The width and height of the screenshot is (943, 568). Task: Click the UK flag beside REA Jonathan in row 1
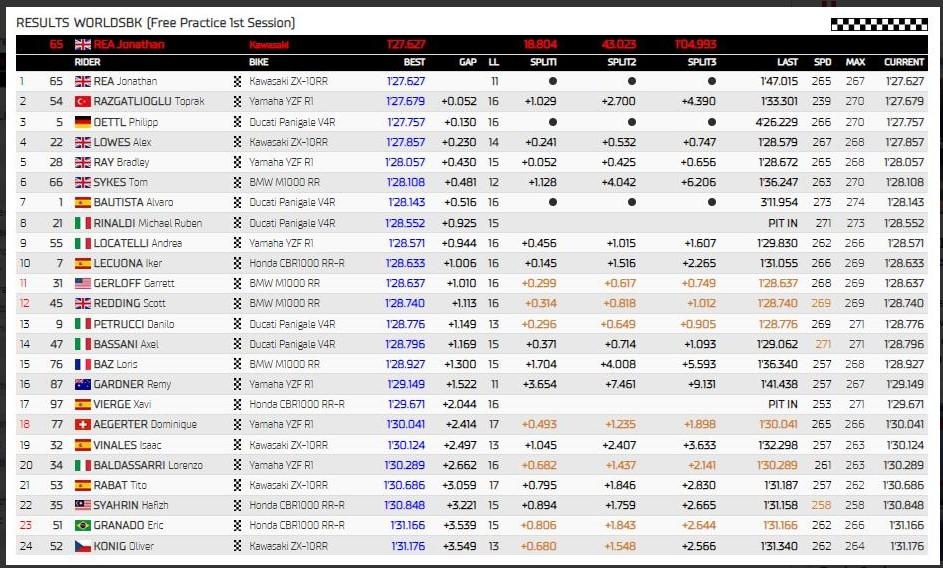pyautogui.click(x=83, y=81)
